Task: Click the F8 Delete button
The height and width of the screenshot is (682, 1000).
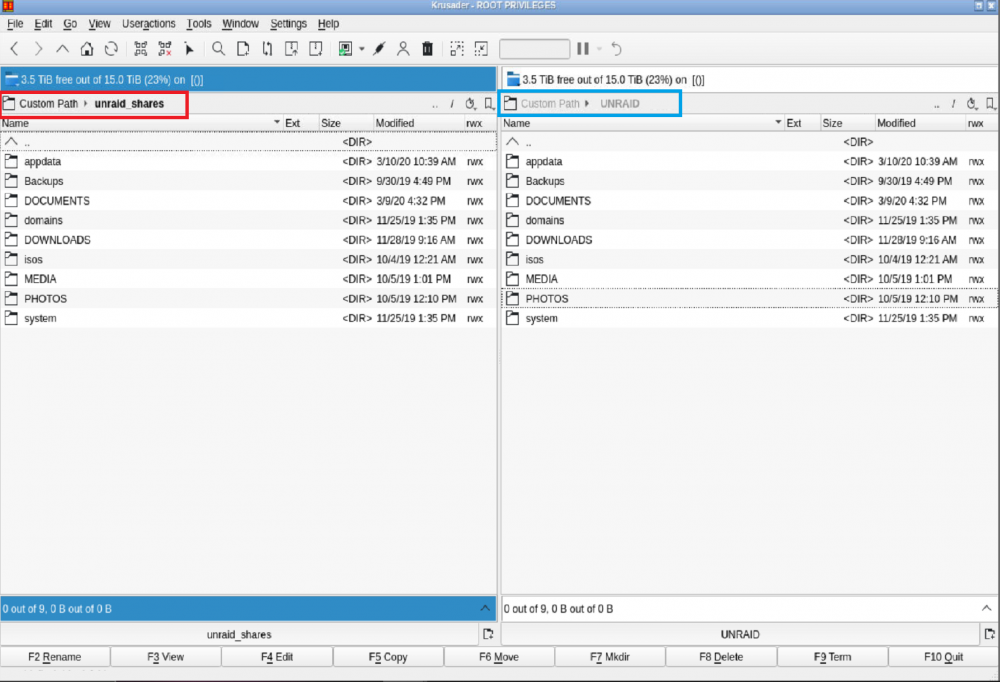Action: tap(721, 656)
